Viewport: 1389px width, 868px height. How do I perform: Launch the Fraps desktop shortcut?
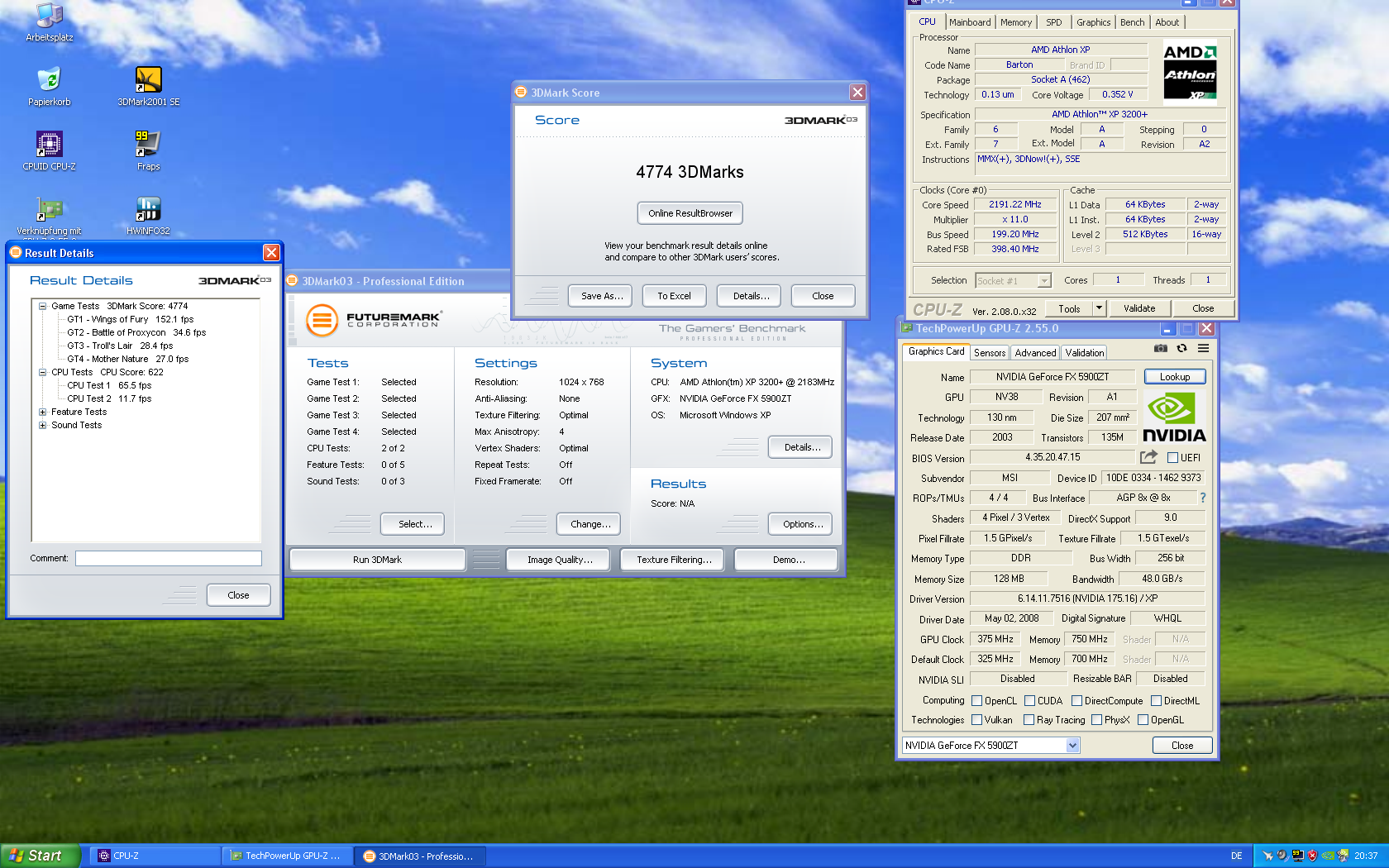[149, 150]
